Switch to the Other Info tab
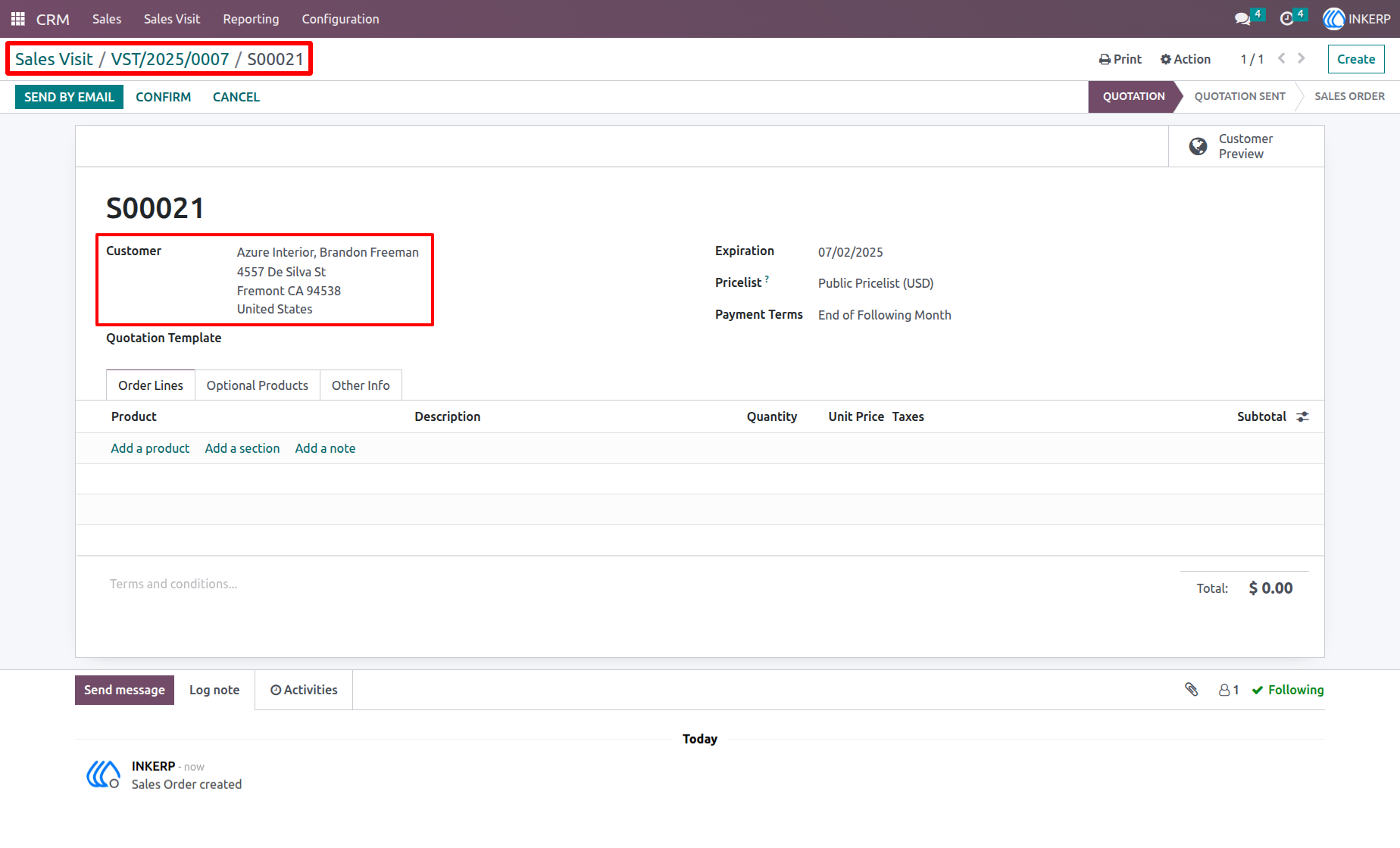 [361, 385]
